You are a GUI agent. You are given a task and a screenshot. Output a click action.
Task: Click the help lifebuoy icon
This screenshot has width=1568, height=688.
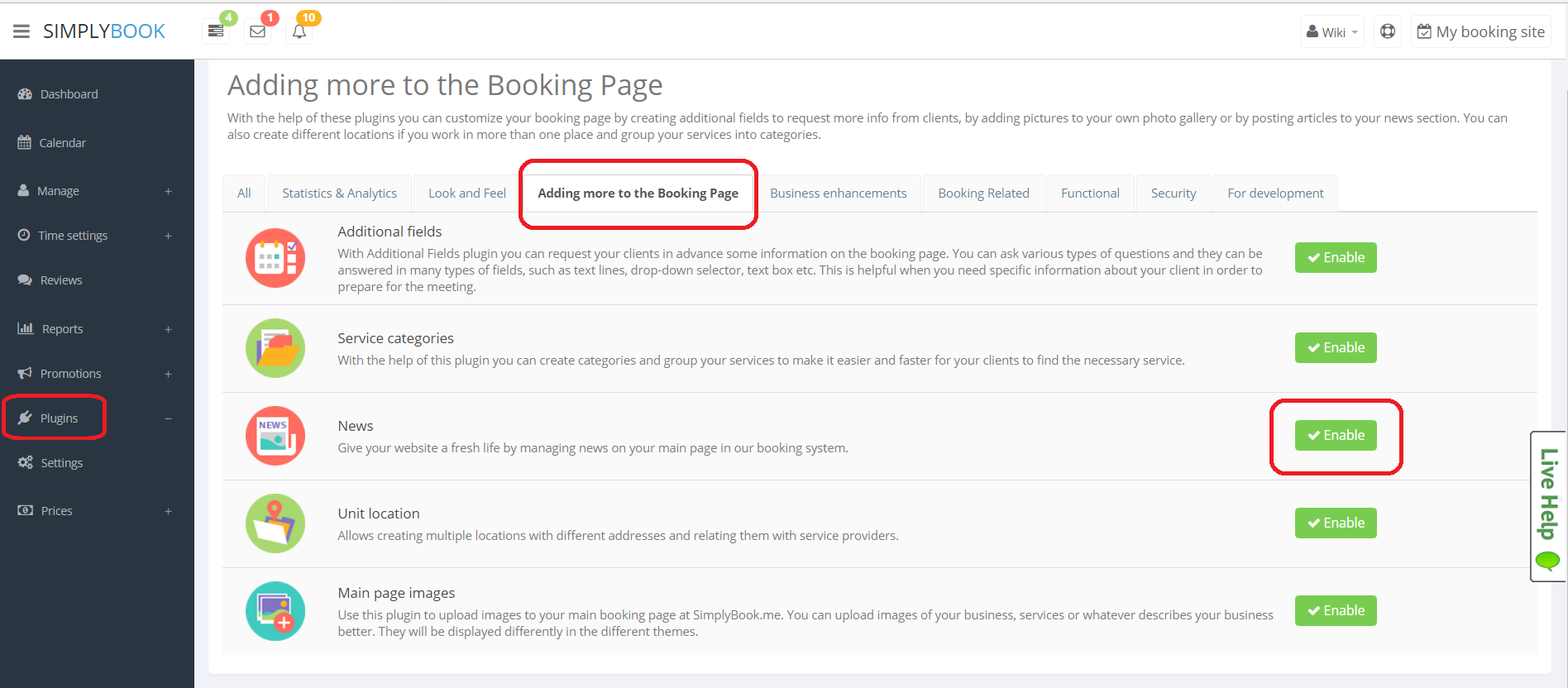click(1388, 31)
